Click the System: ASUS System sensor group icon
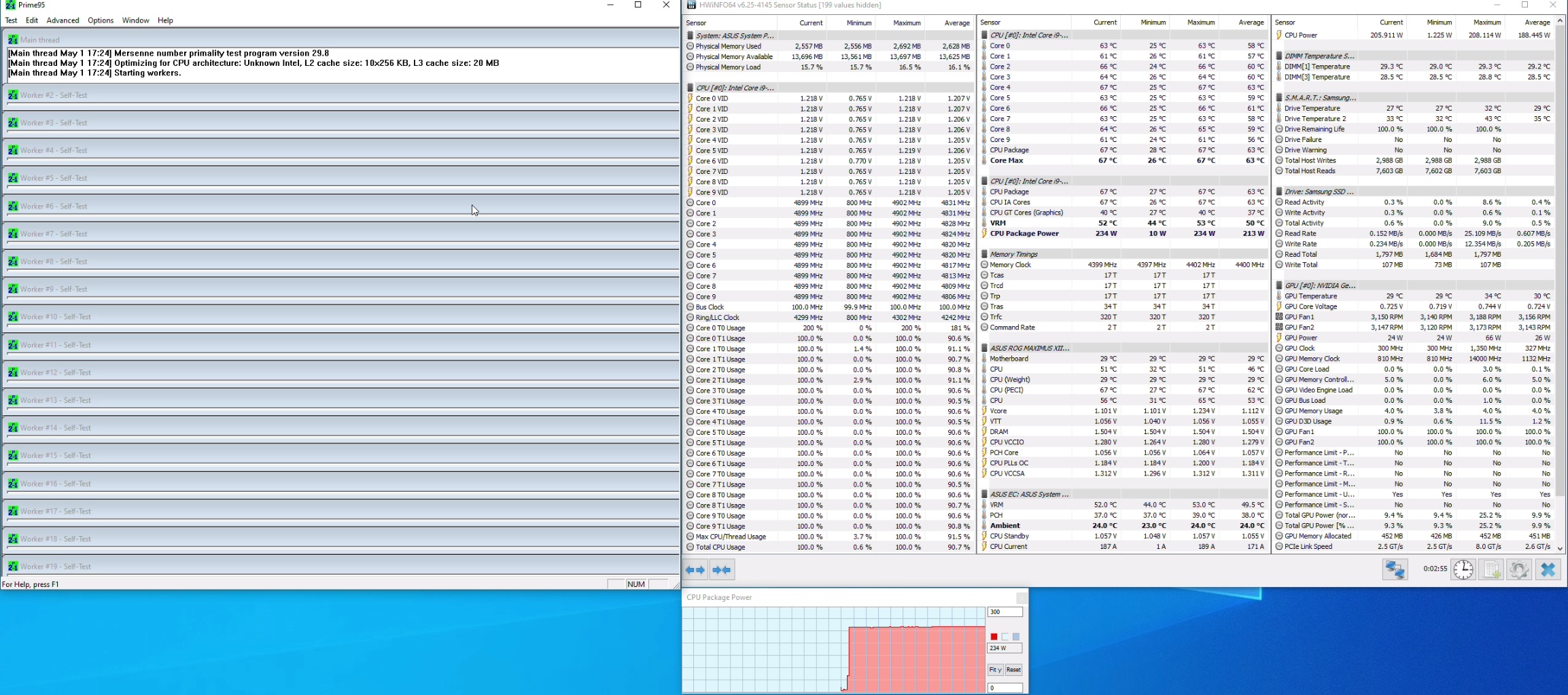1568x695 pixels. 691,35
